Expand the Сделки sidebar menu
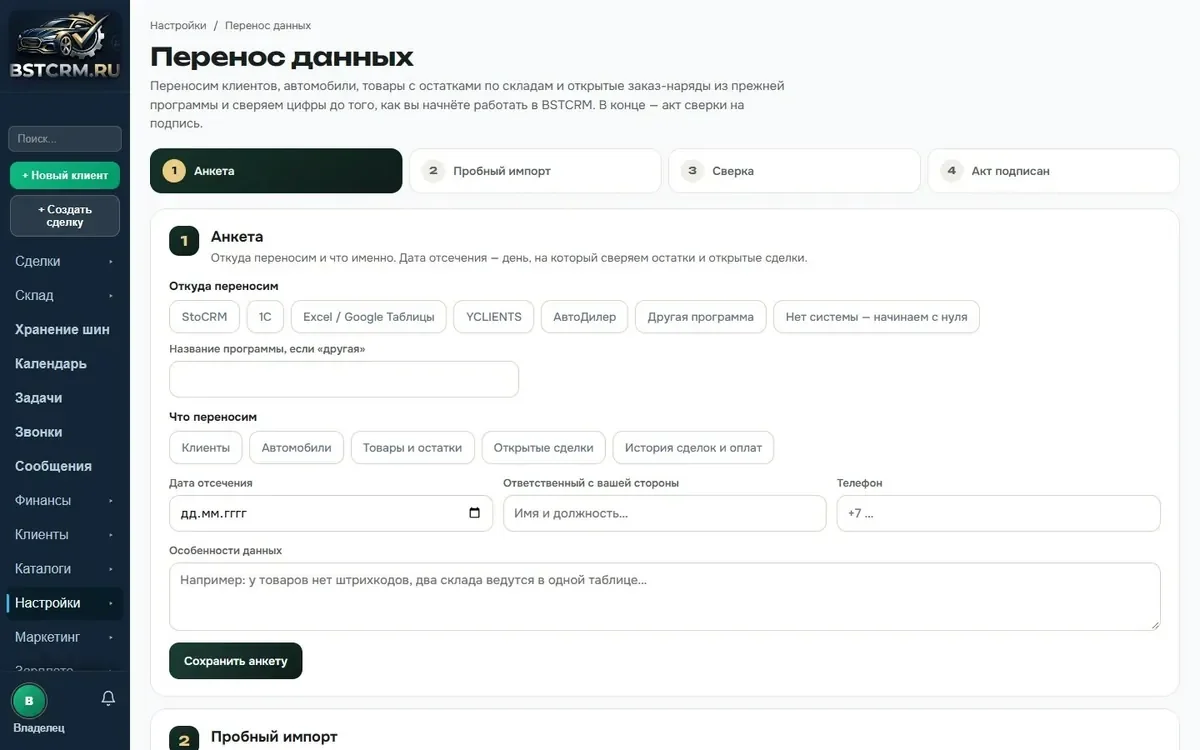The image size is (1200, 750). (64, 261)
